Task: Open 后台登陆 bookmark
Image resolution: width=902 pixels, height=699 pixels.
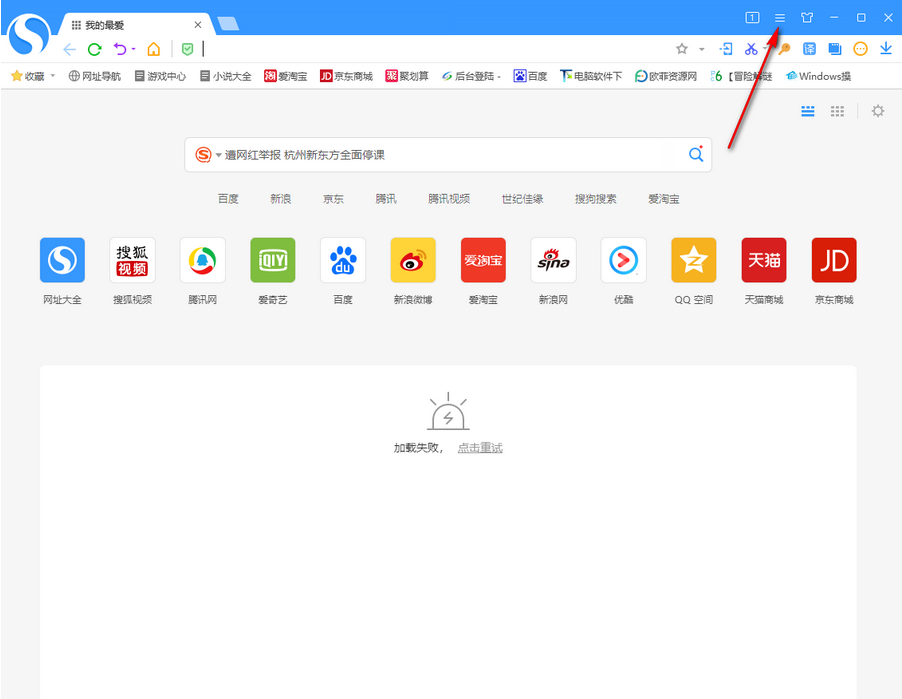Action: [471, 76]
